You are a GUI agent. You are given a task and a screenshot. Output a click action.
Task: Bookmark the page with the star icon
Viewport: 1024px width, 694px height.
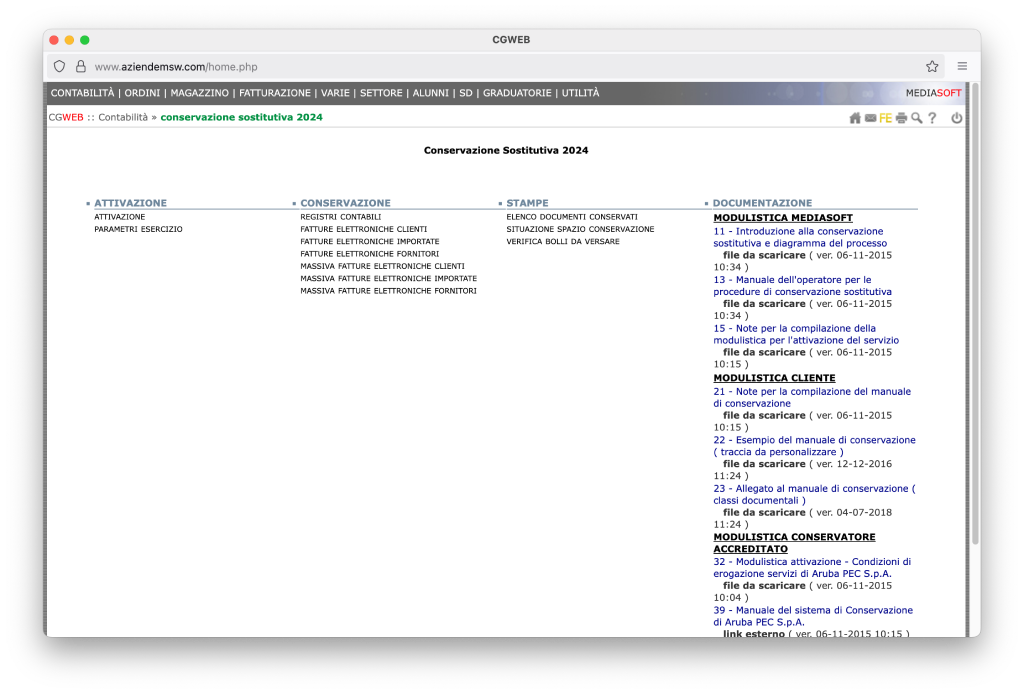pos(932,66)
